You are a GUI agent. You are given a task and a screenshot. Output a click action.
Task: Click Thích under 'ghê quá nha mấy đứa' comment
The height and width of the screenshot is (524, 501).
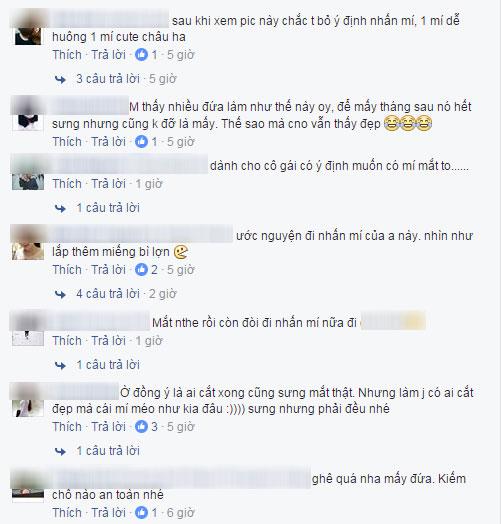[x=67, y=513]
